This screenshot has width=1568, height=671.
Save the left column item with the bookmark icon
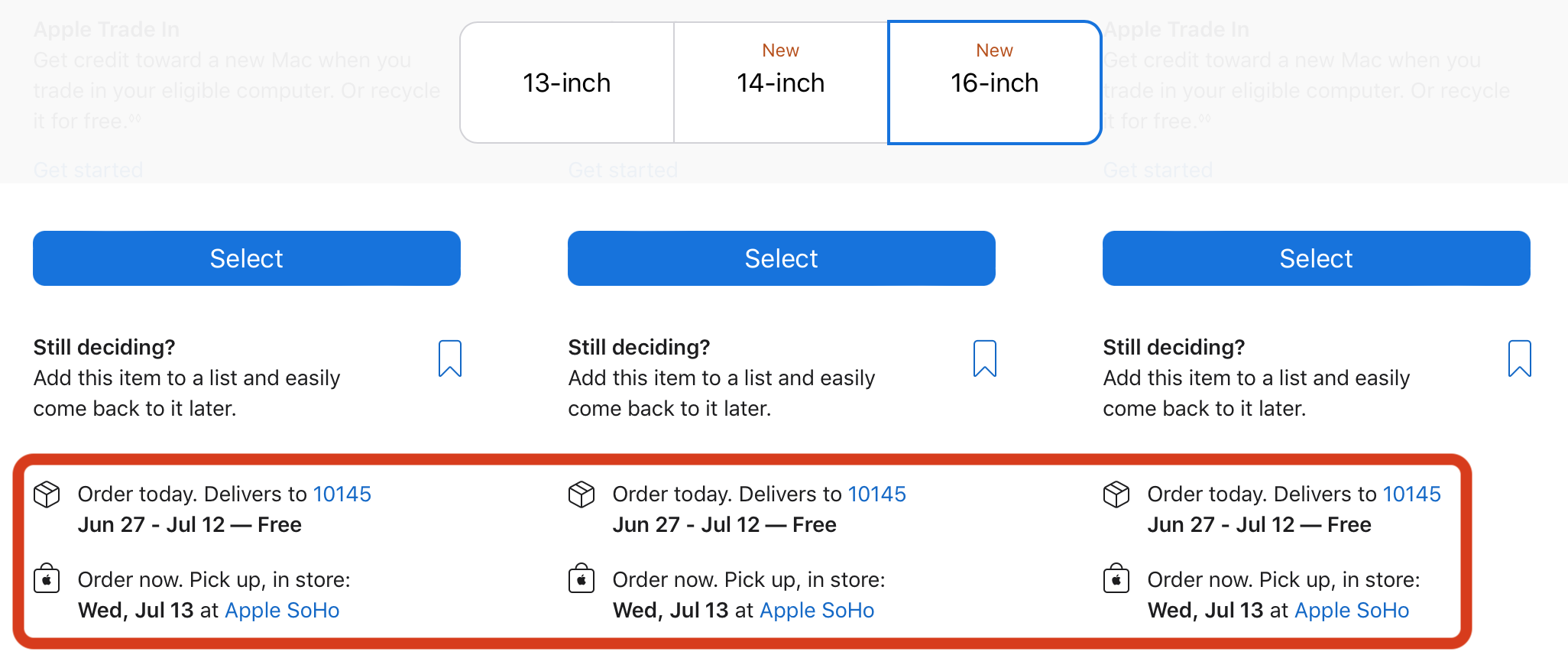pyautogui.click(x=450, y=358)
